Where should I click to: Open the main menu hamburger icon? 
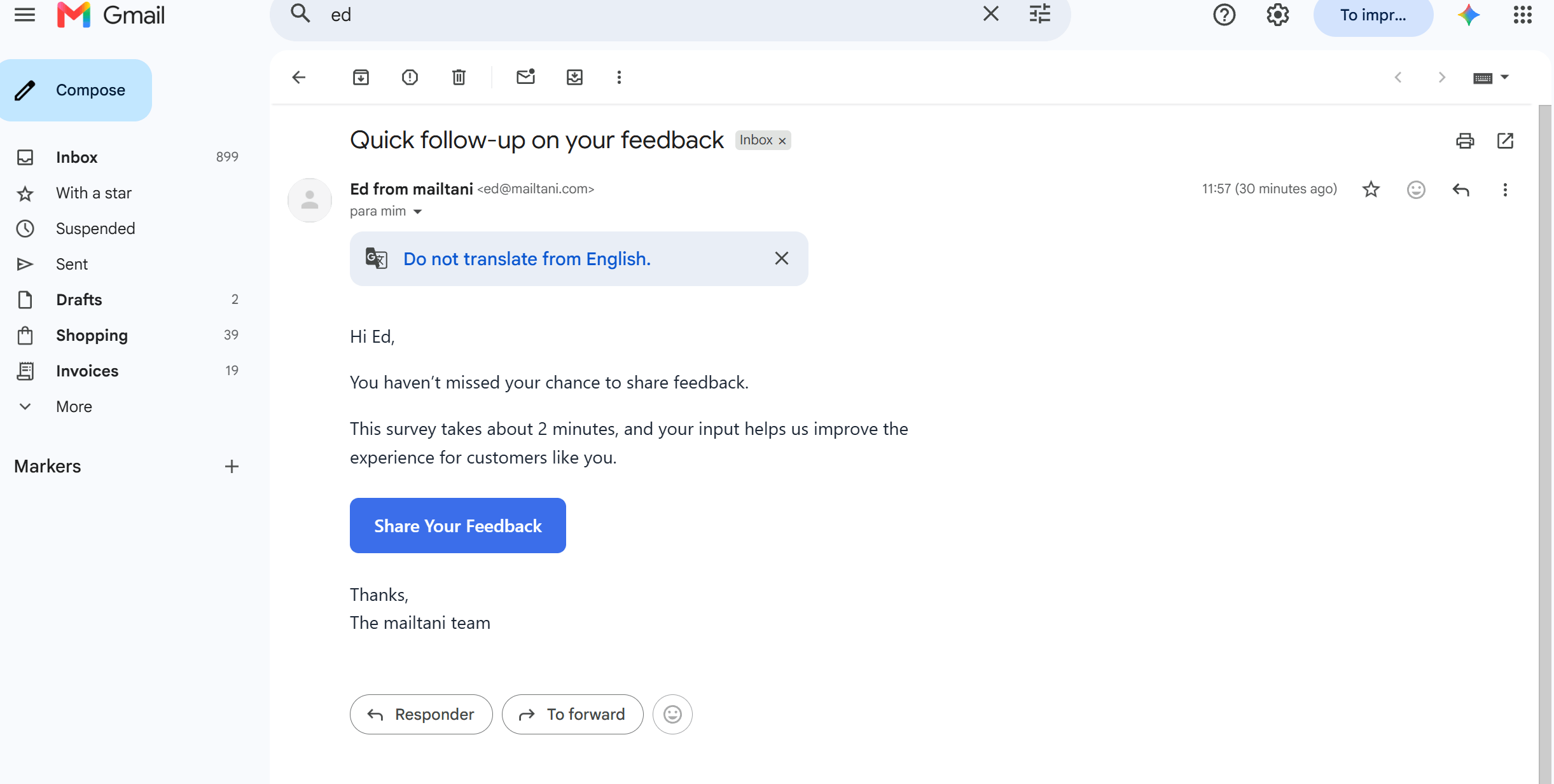[25, 15]
